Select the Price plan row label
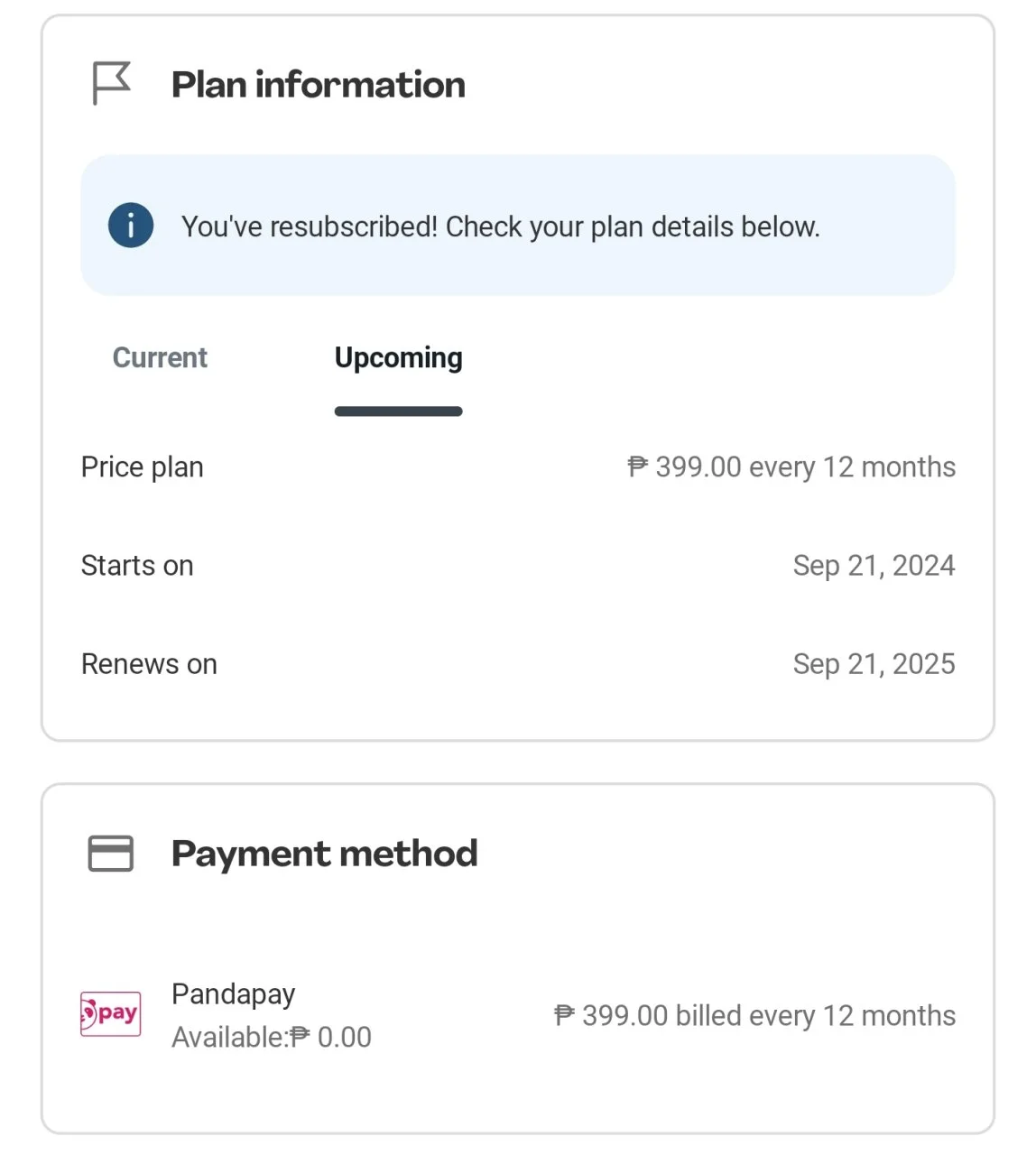This screenshot has width=1036, height=1155. 143,467
